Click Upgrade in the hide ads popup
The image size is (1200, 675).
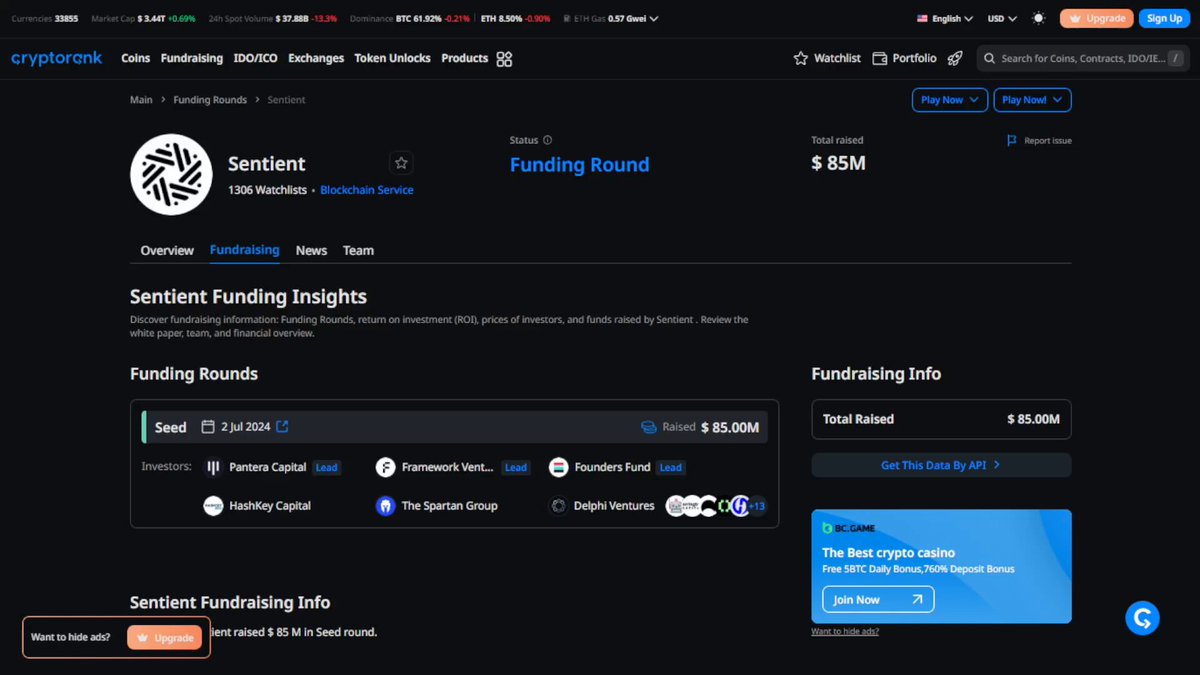[x=164, y=638]
